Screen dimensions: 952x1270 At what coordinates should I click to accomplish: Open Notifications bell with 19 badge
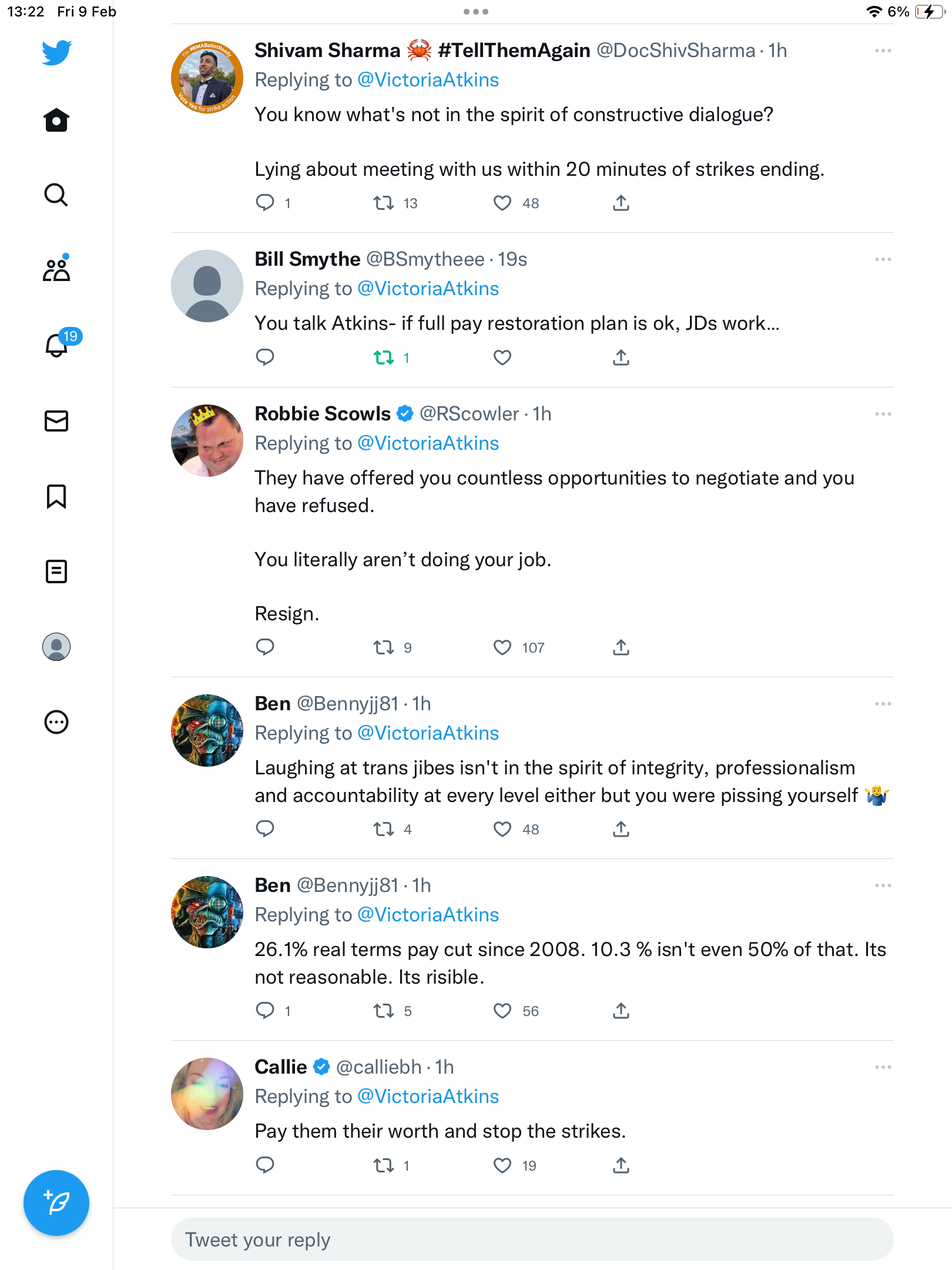coord(56,345)
